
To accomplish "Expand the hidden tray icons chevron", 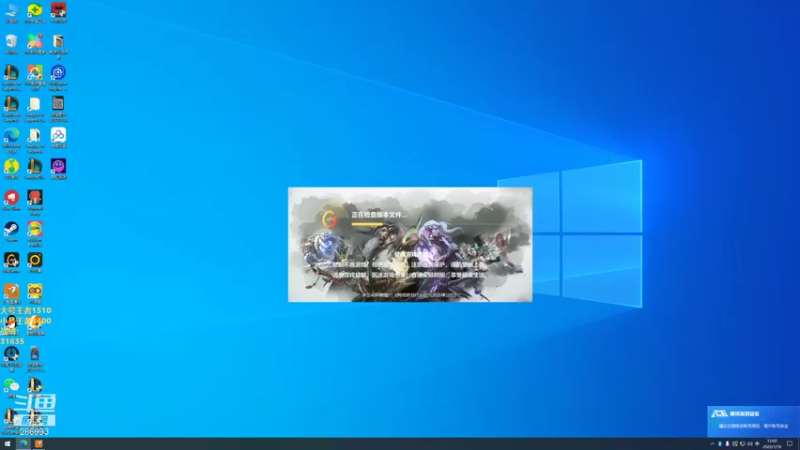I will click(x=712, y=444).
